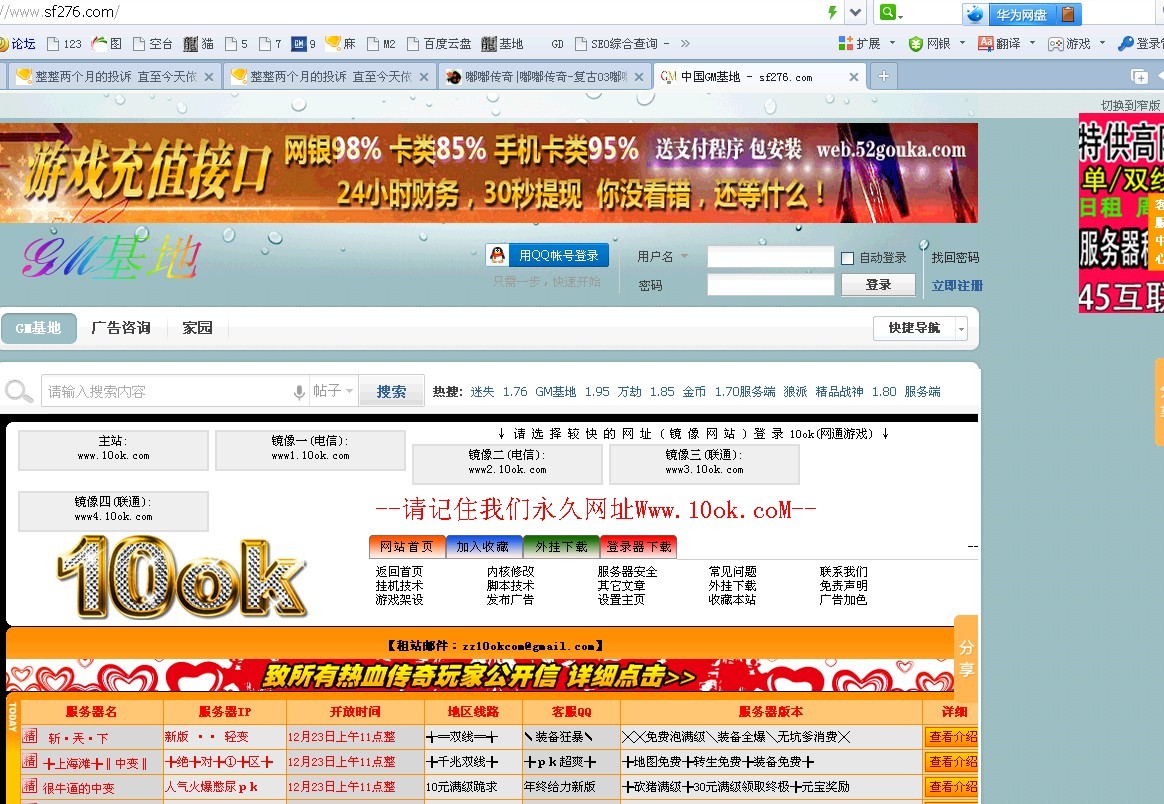1164x804 pixels.
Task: Expand the bookmarks overflow chevron
Action: (x=684, y=44)
